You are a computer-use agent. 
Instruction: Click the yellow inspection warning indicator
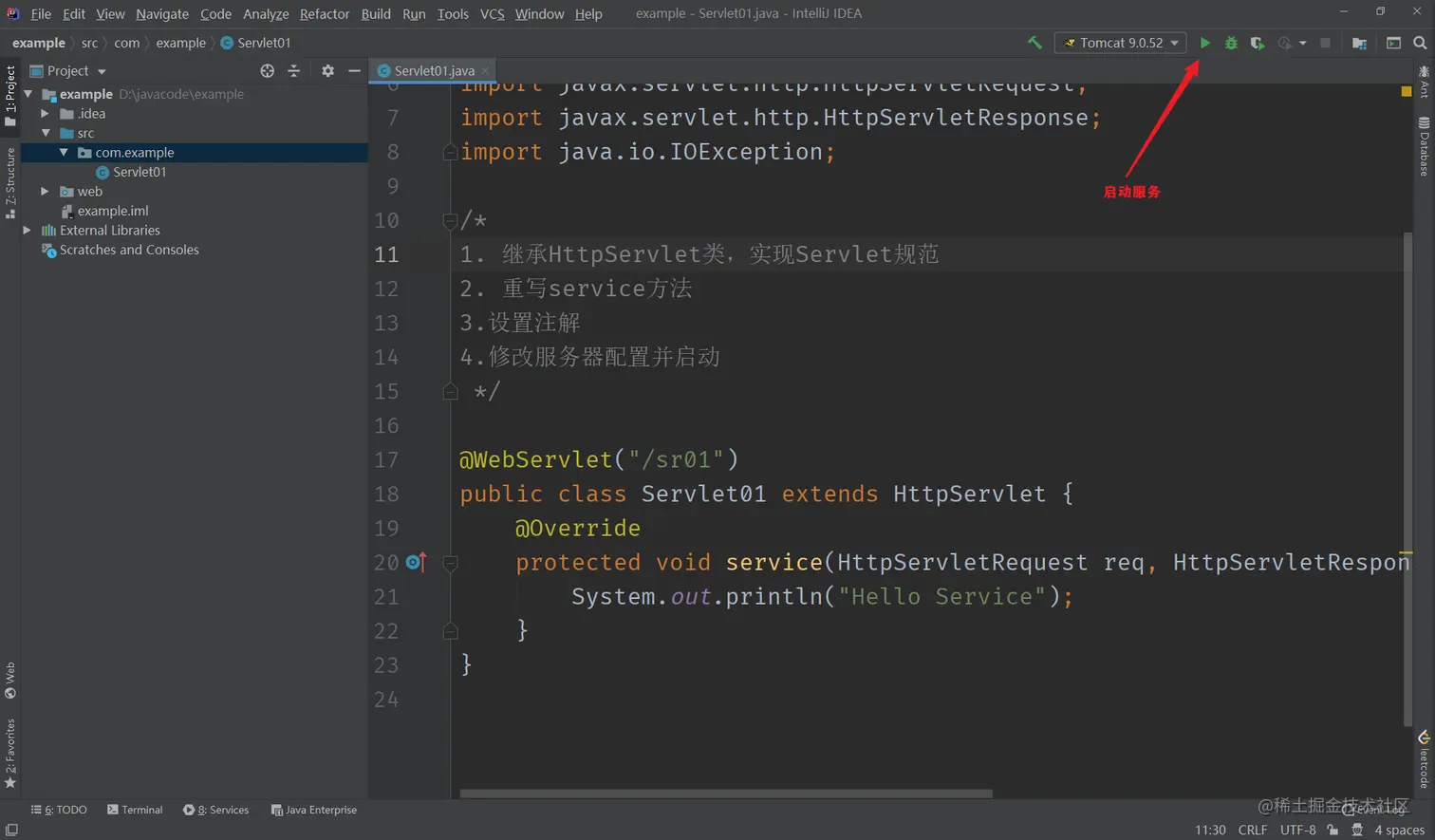1407,91
